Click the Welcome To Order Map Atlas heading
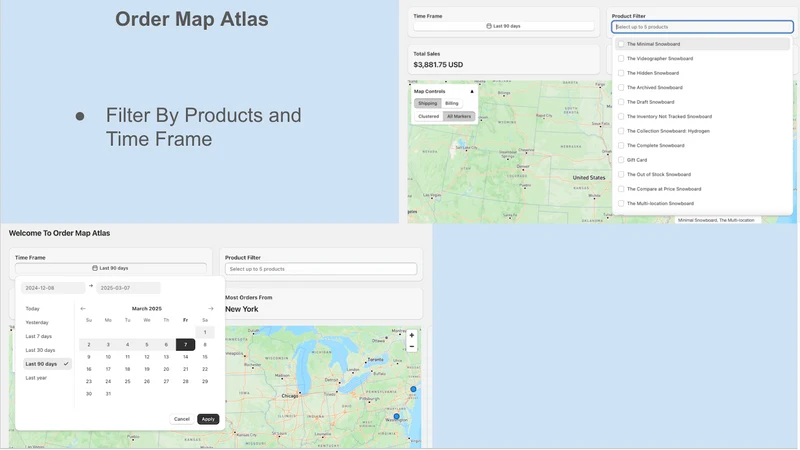Viewport: 800px width, 450px height. [59, 233]
